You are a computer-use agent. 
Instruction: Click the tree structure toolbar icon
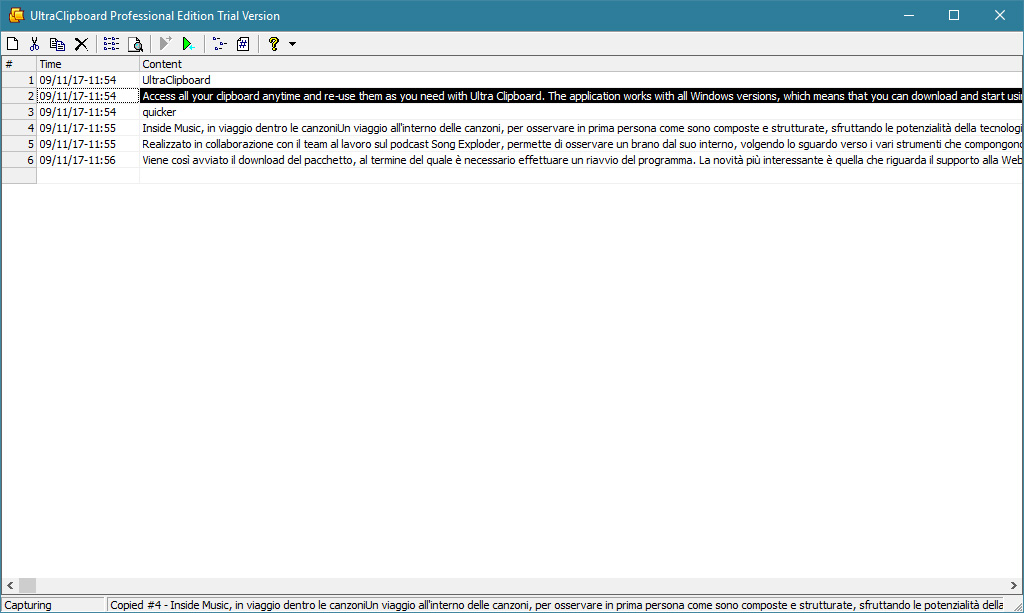[x=219, y=44]
